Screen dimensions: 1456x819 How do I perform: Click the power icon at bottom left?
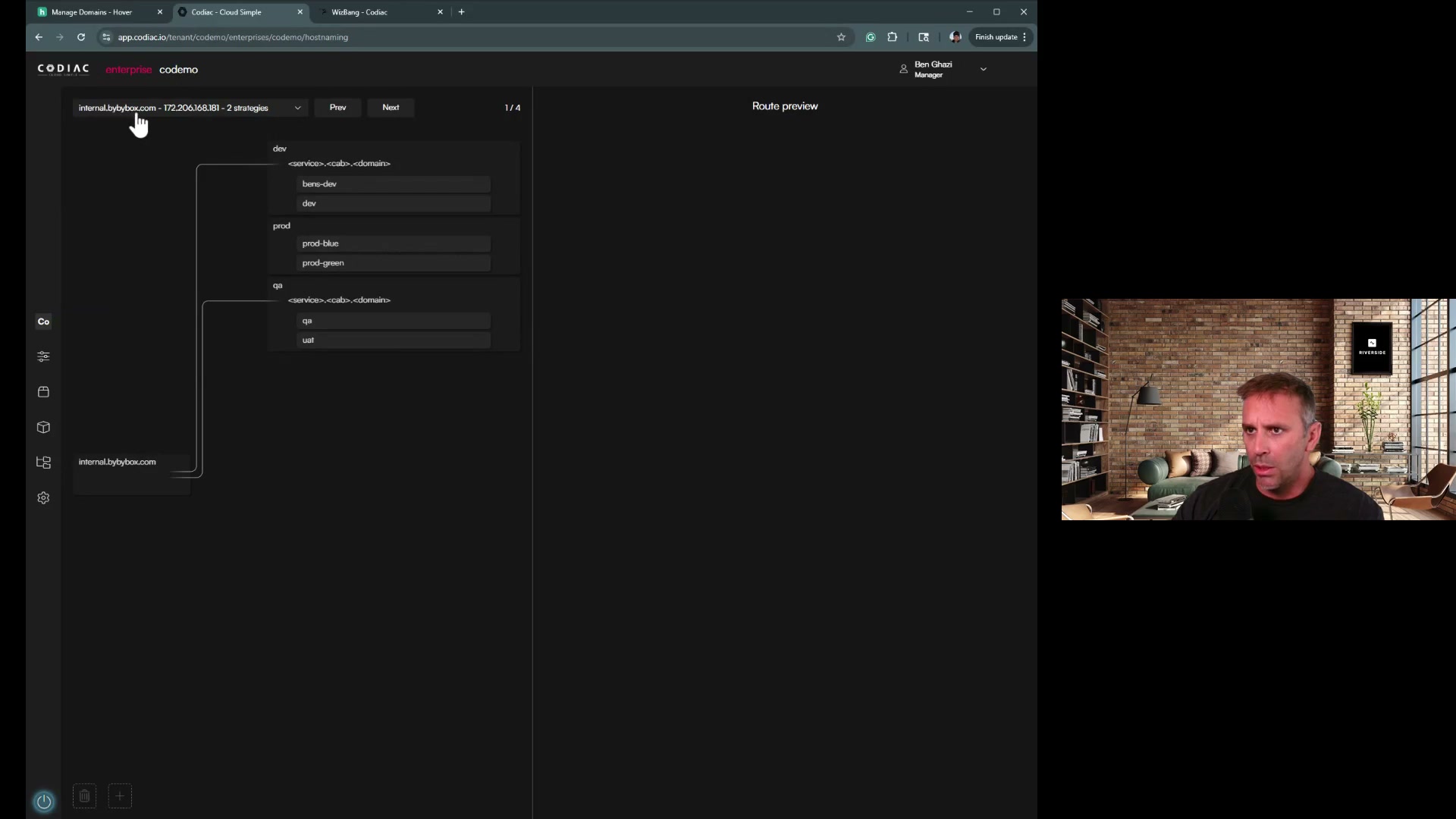pos(44,802)
